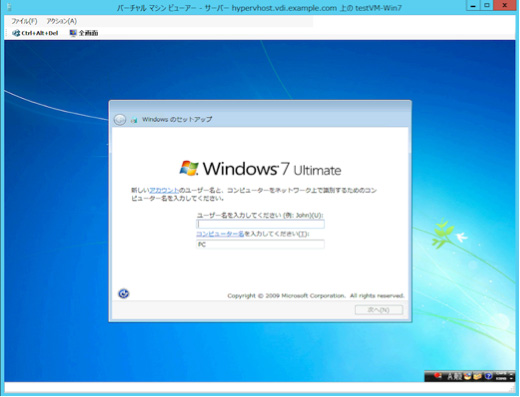Toggle KANA indicator on language bar
520x397 pixels.
(501, 379)
